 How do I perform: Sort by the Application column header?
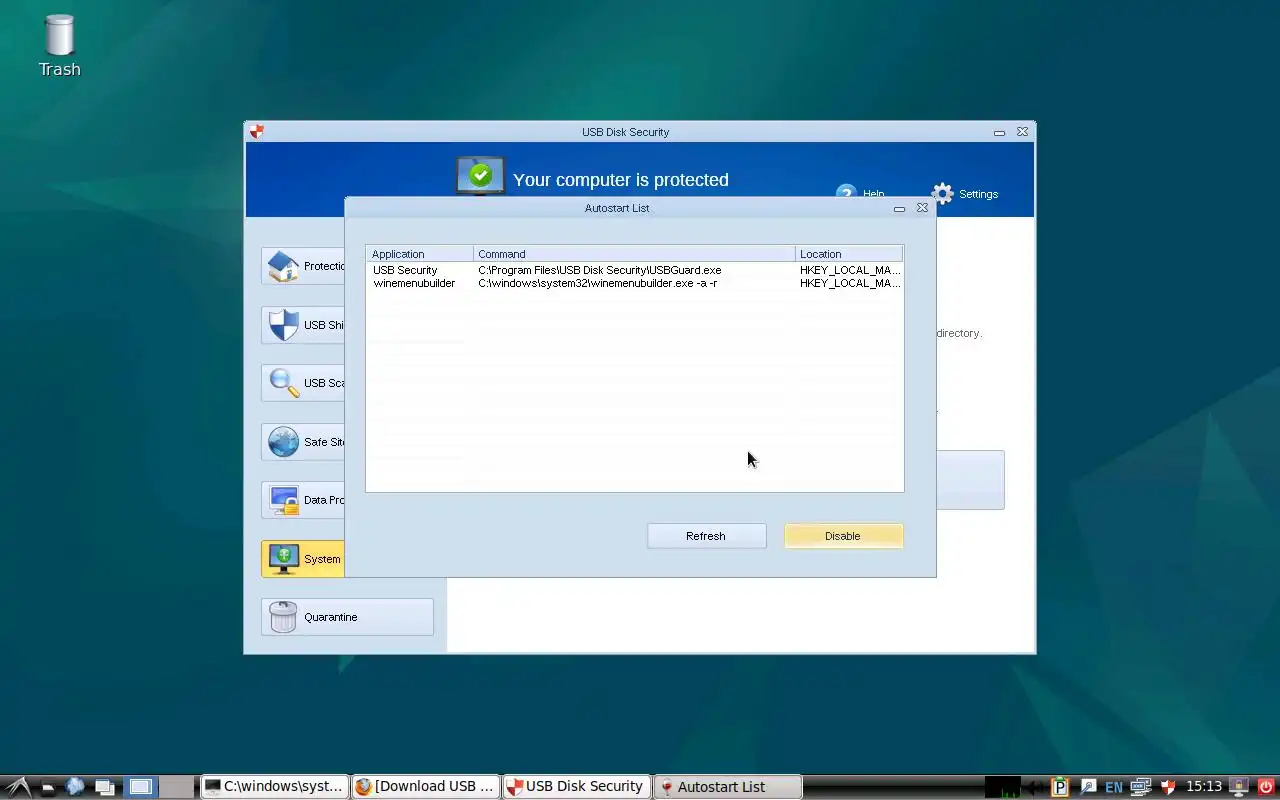pos(420,254)
